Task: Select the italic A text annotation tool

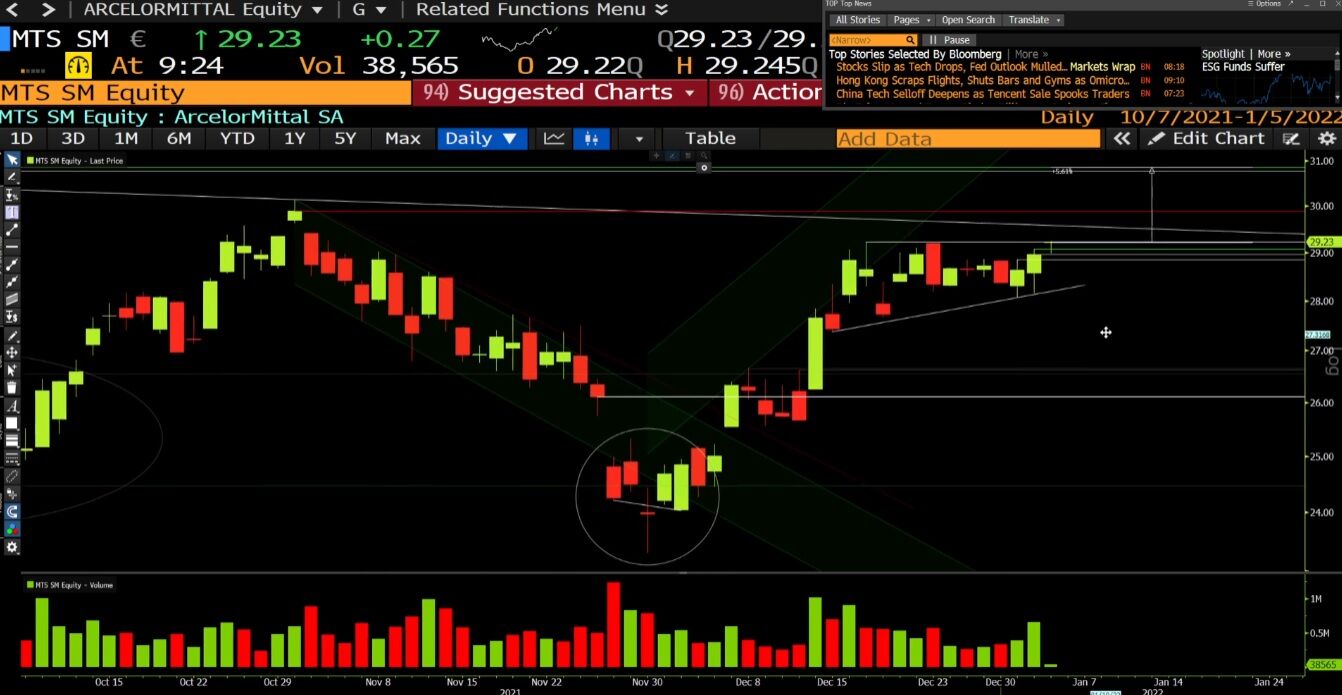Action: click(x=12, y=405)
